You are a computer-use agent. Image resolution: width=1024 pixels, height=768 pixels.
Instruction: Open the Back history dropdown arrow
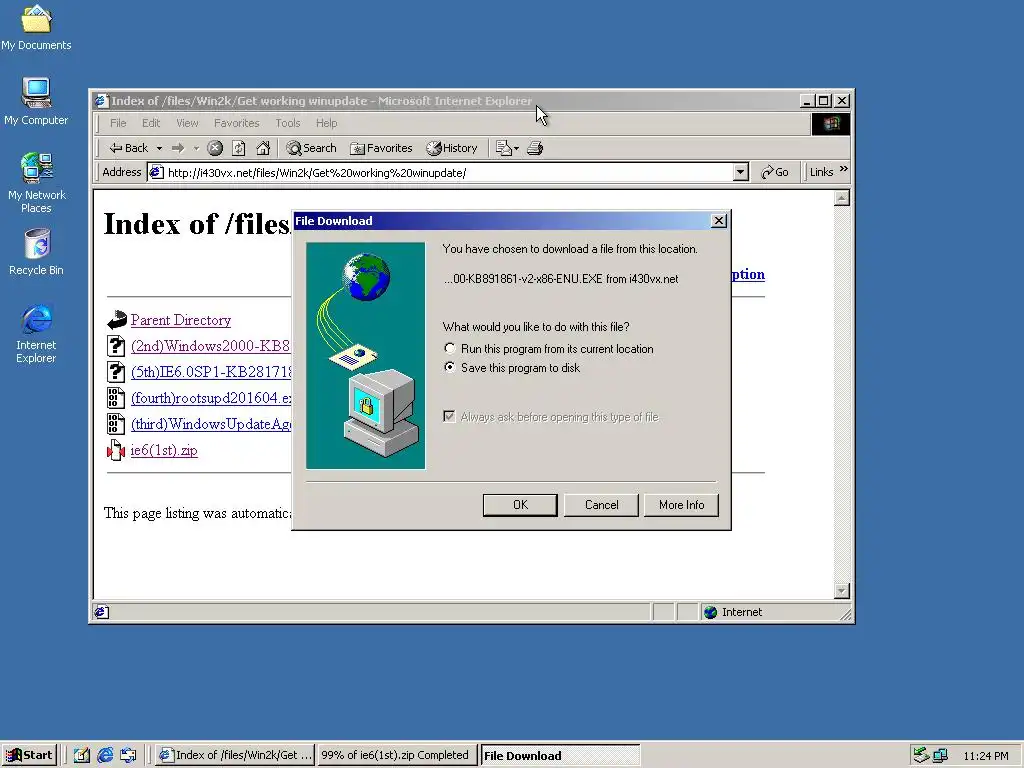click(159, 148)
